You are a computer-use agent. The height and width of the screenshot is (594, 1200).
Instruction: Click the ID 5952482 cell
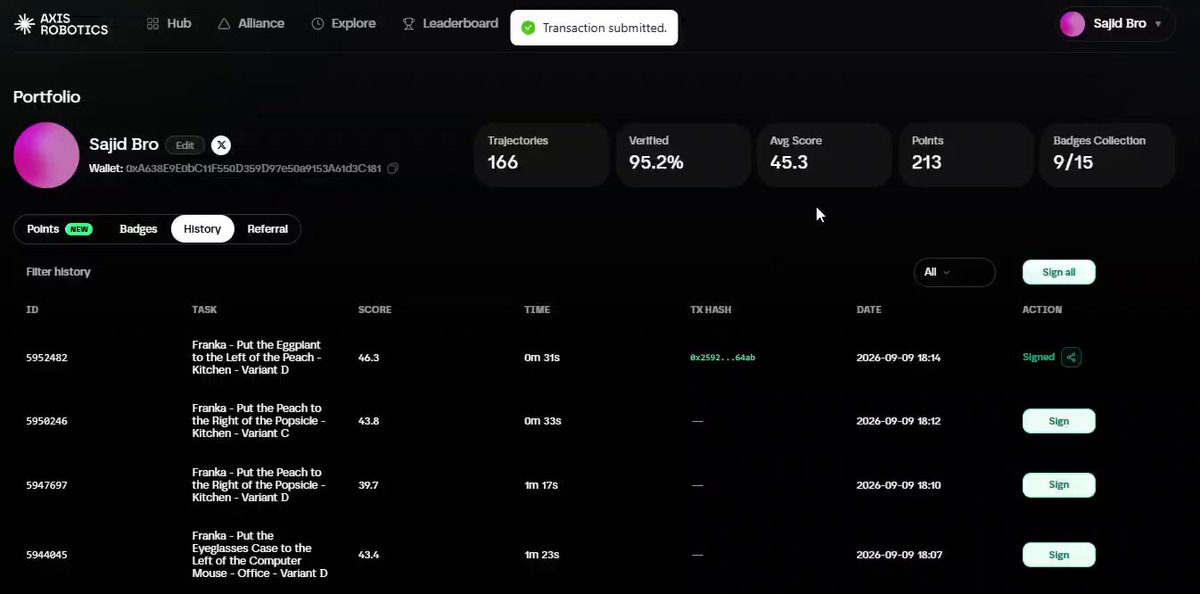47,357
